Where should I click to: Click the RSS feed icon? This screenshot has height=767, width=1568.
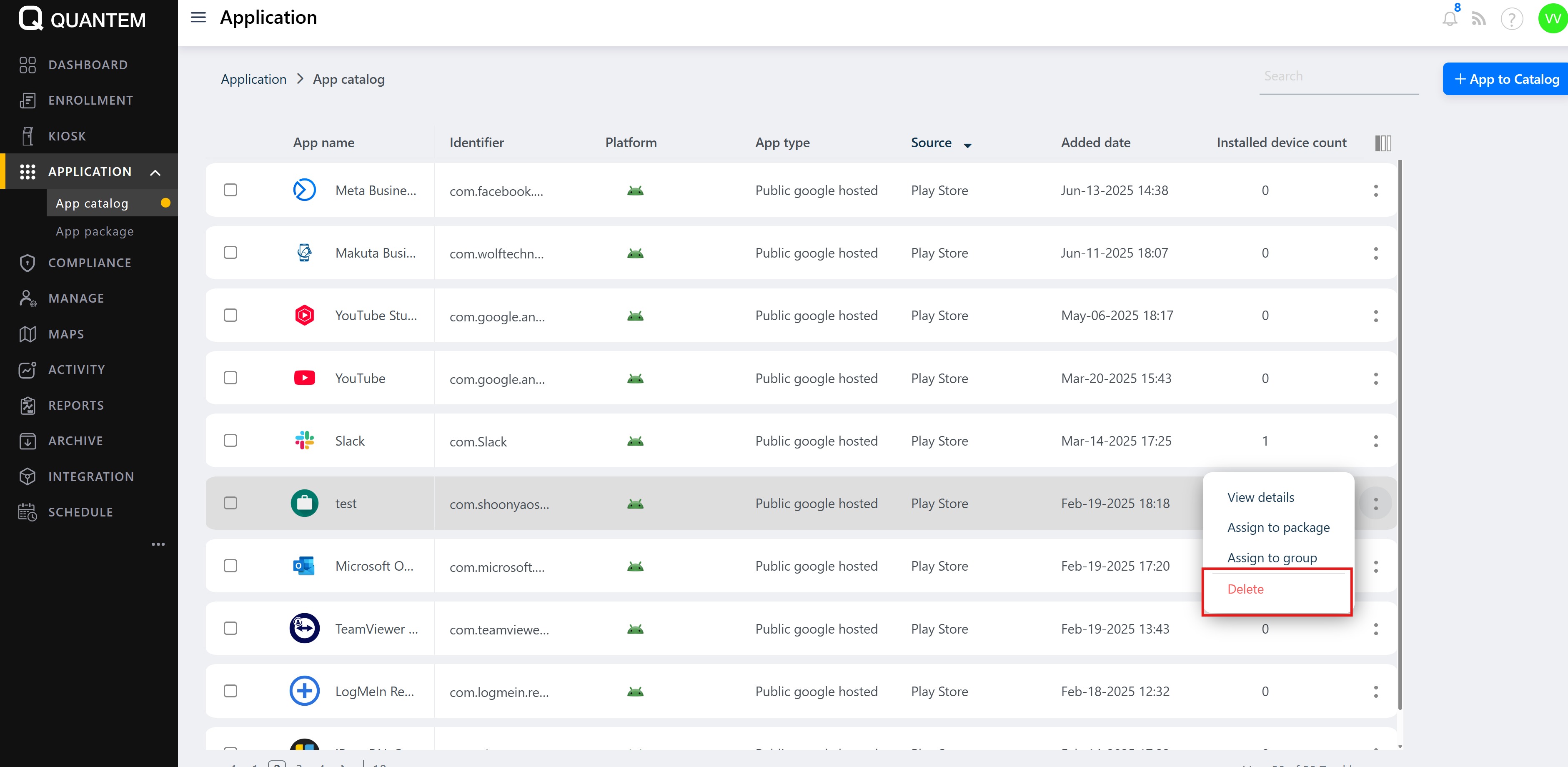pos(1478,19)
